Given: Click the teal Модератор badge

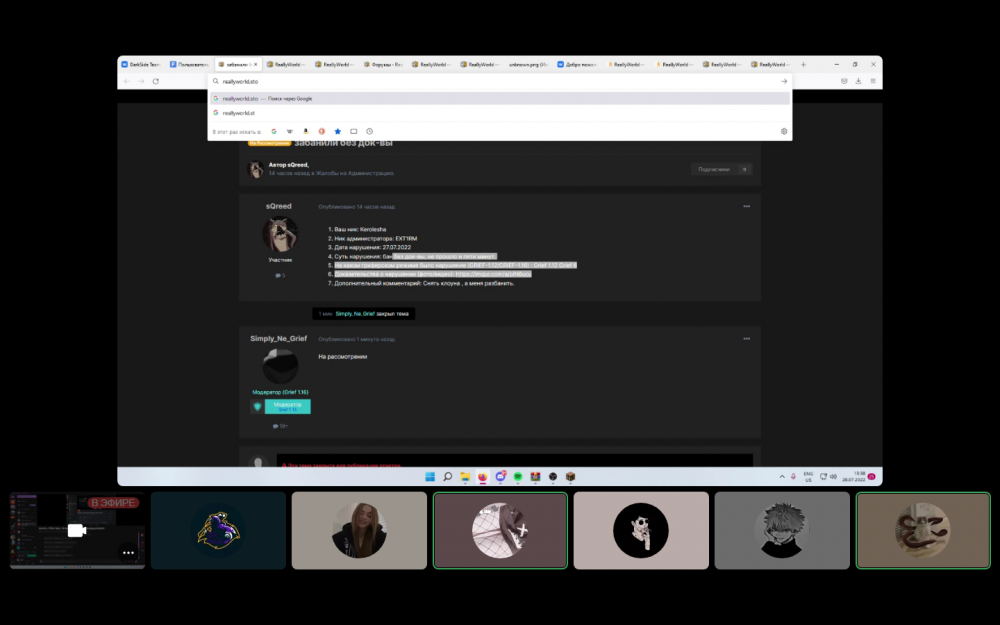Looking at the screenshot, I should (x=288, y=406).
